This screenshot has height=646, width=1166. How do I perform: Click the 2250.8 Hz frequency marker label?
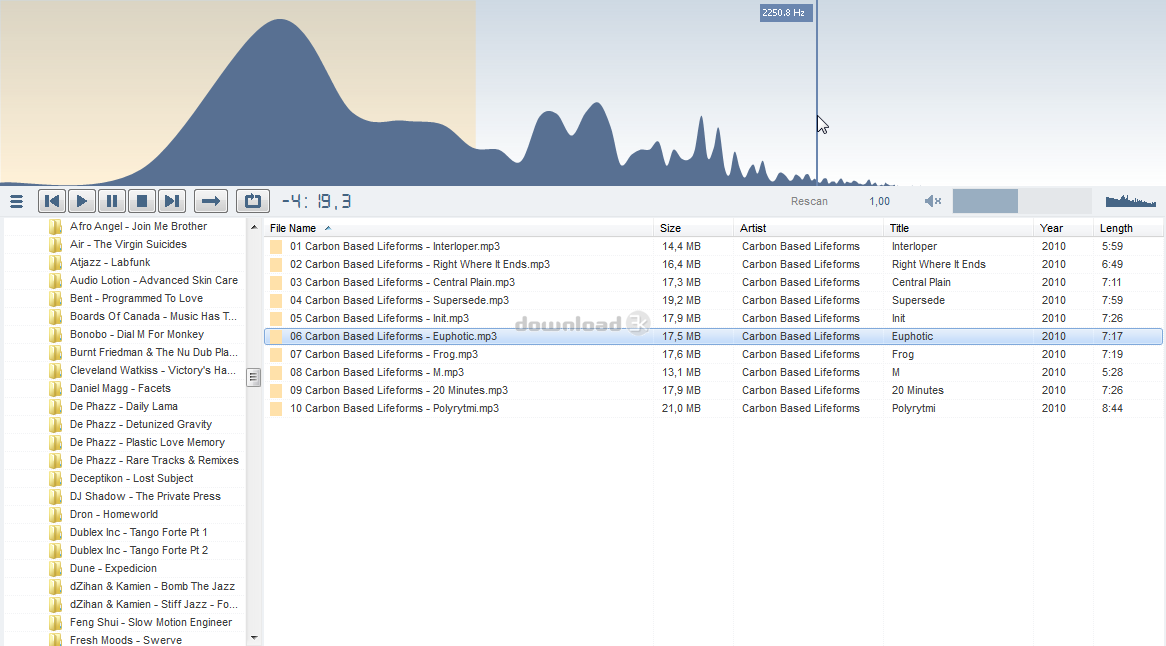point(785,13)
